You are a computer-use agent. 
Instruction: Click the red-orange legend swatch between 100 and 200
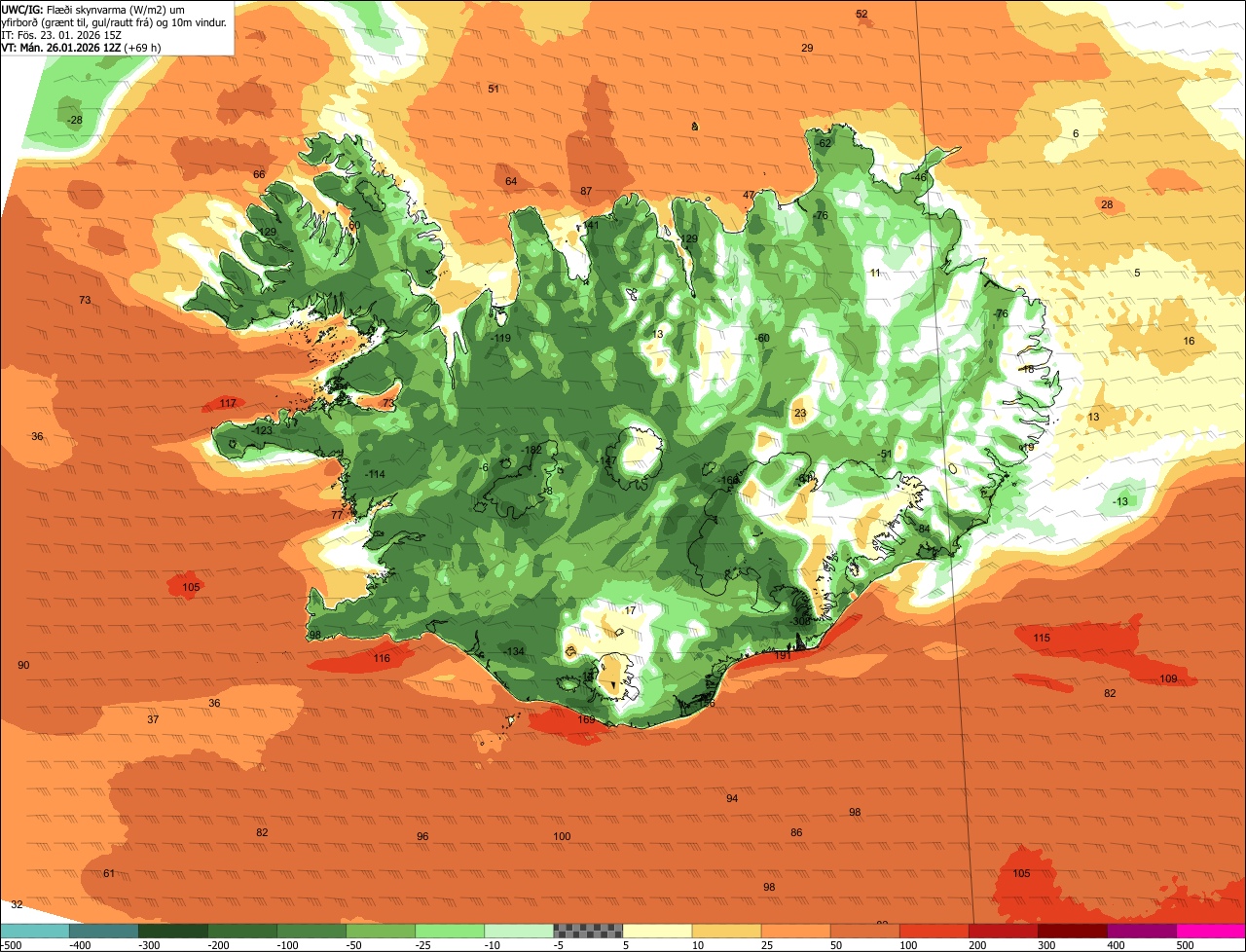click(x=934, y=931)
